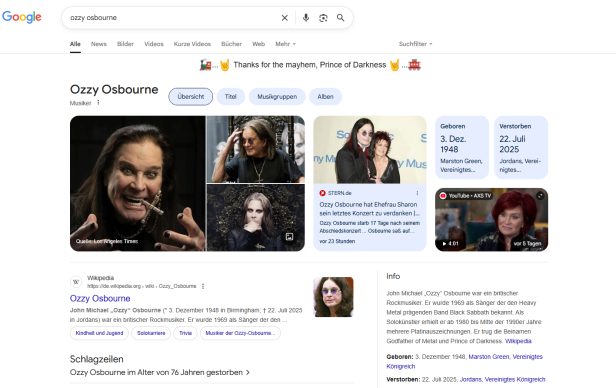Click the YouTube icon on video card
This screenshot has height=388, width=616.
click(443, 196)
